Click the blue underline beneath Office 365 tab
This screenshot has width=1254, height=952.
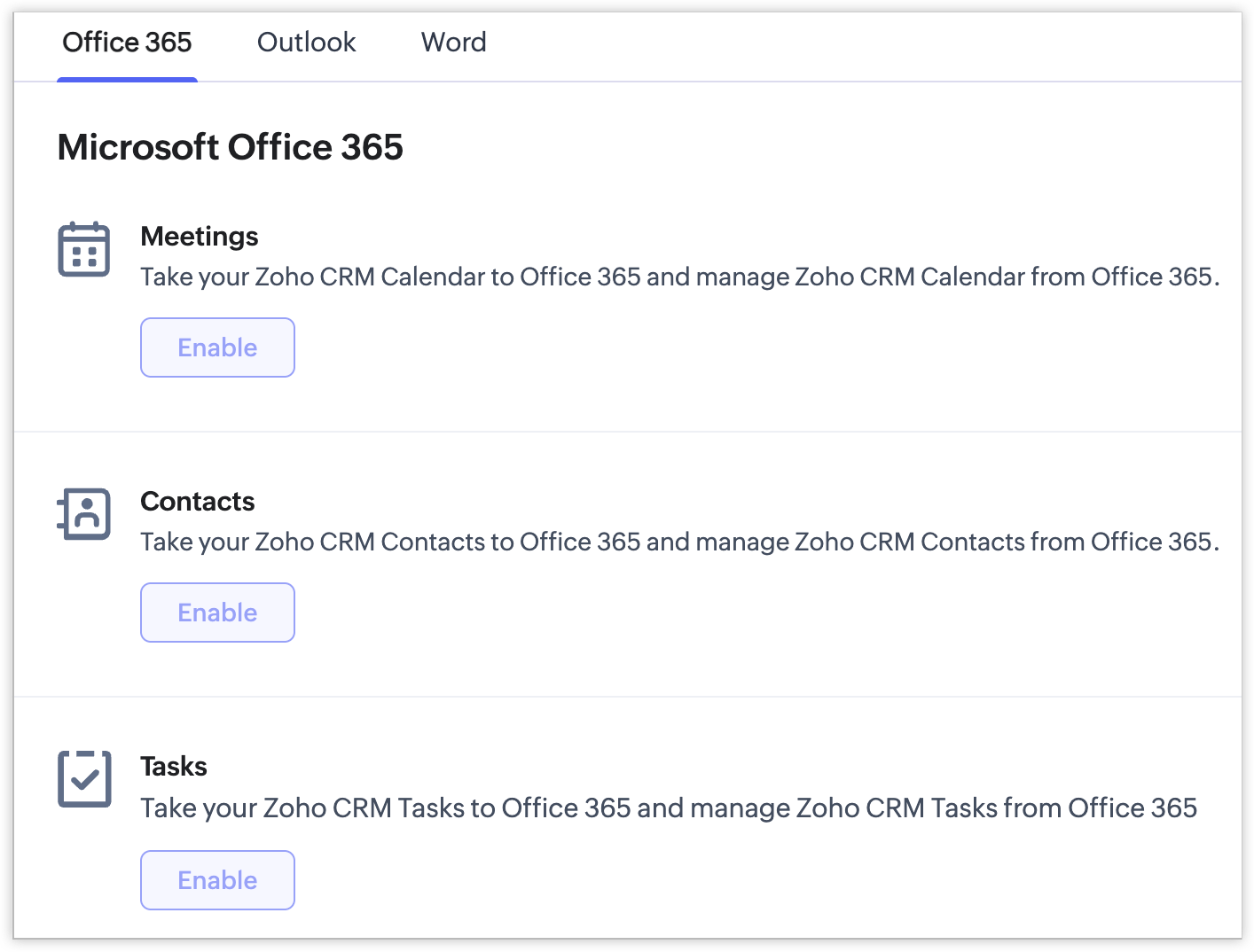(x=127, y=80)
